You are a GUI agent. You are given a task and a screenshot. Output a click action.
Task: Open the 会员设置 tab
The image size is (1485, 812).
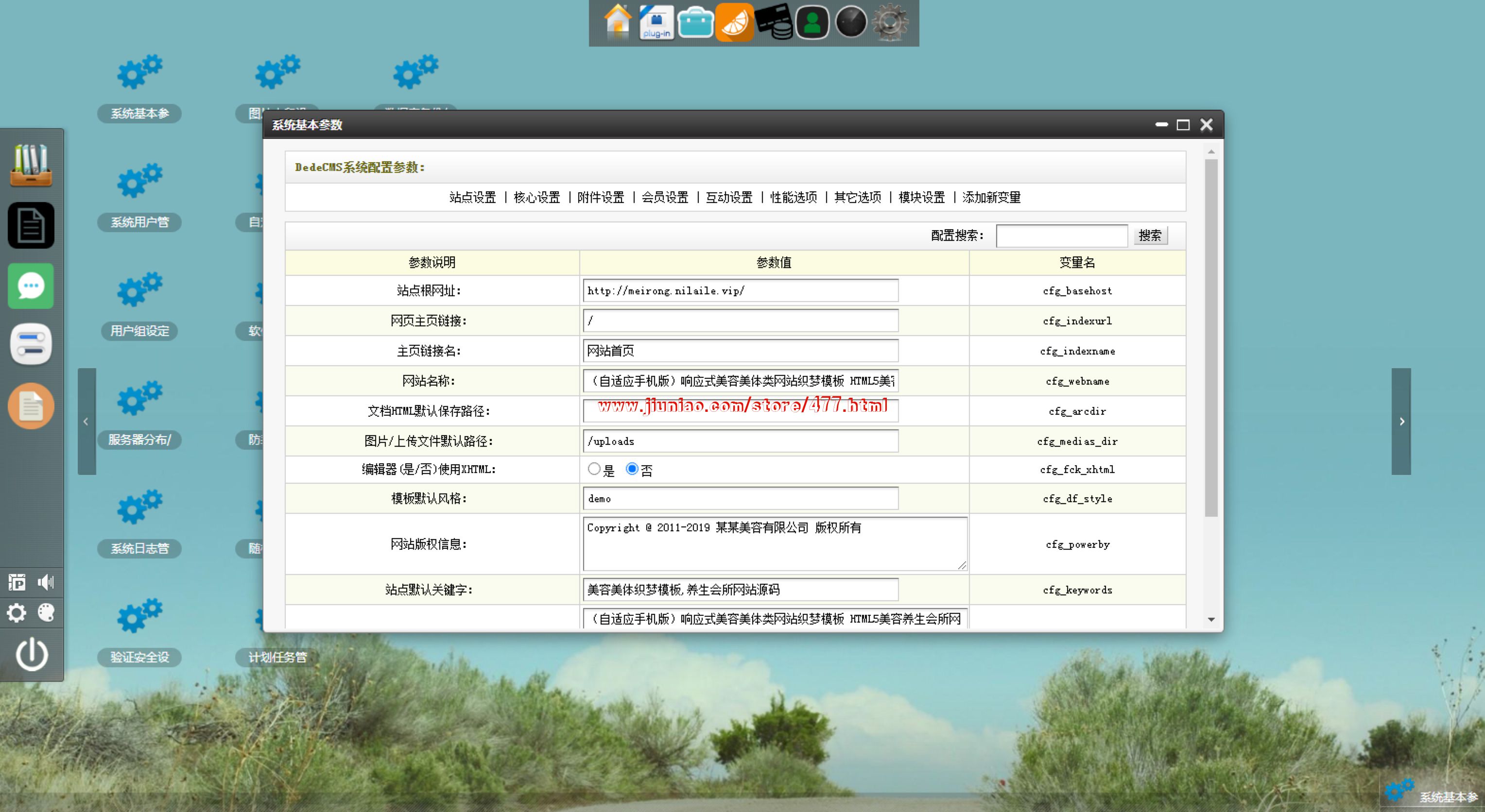click(665, 197)
